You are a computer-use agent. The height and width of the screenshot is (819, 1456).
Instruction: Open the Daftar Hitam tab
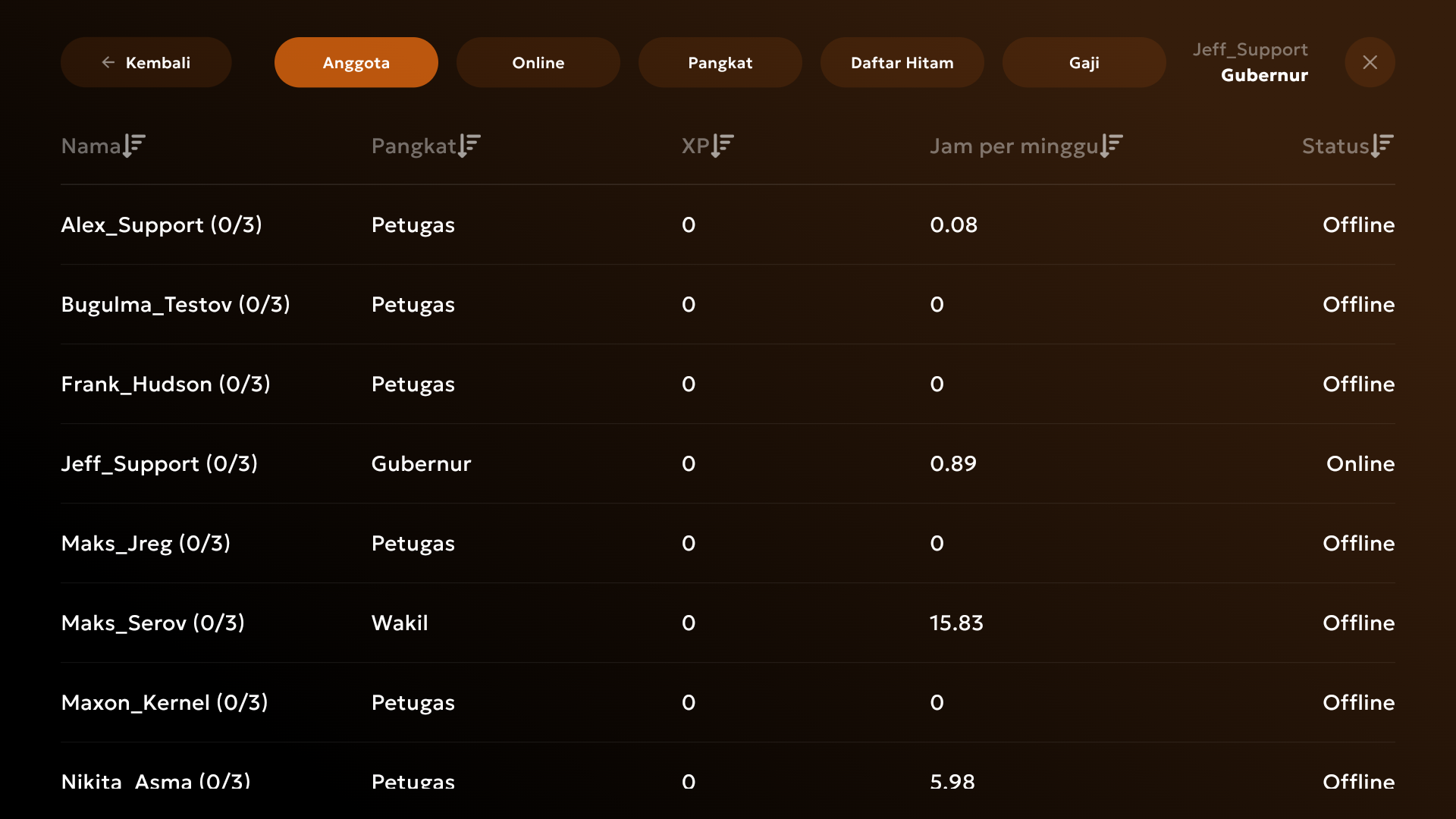point(902,62)
